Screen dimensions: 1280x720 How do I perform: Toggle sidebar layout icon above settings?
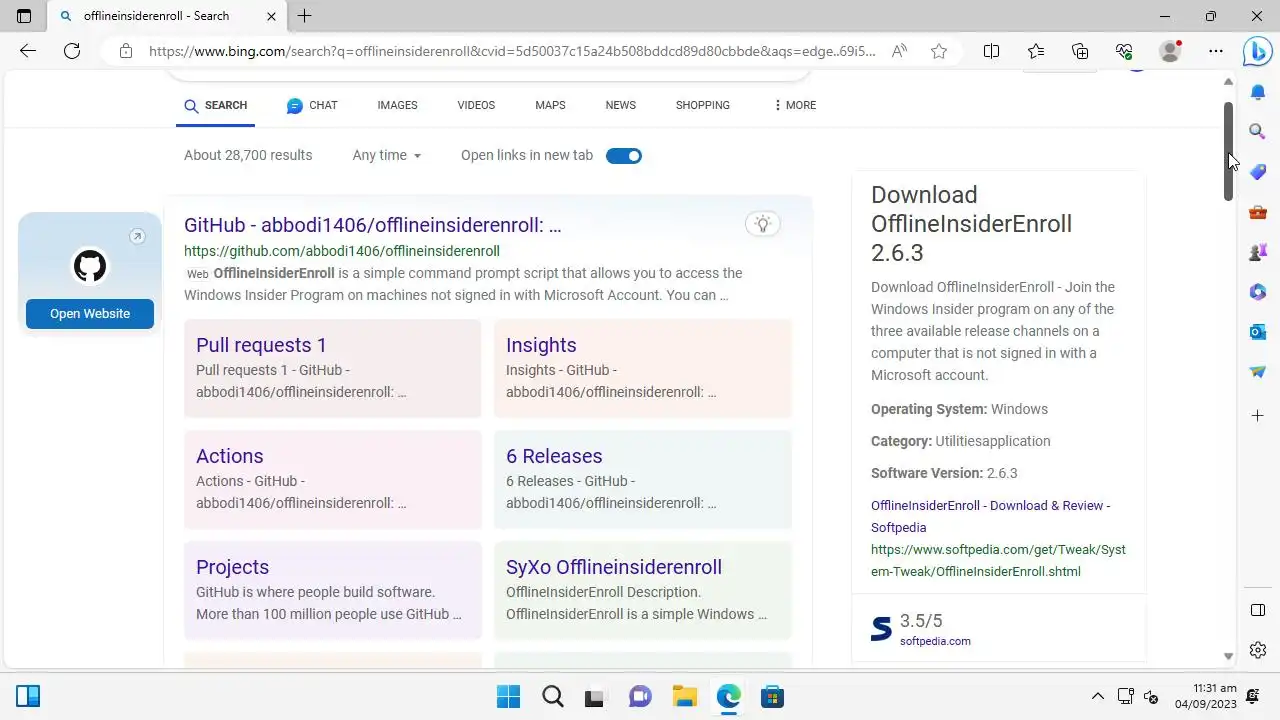point(1258,610)
